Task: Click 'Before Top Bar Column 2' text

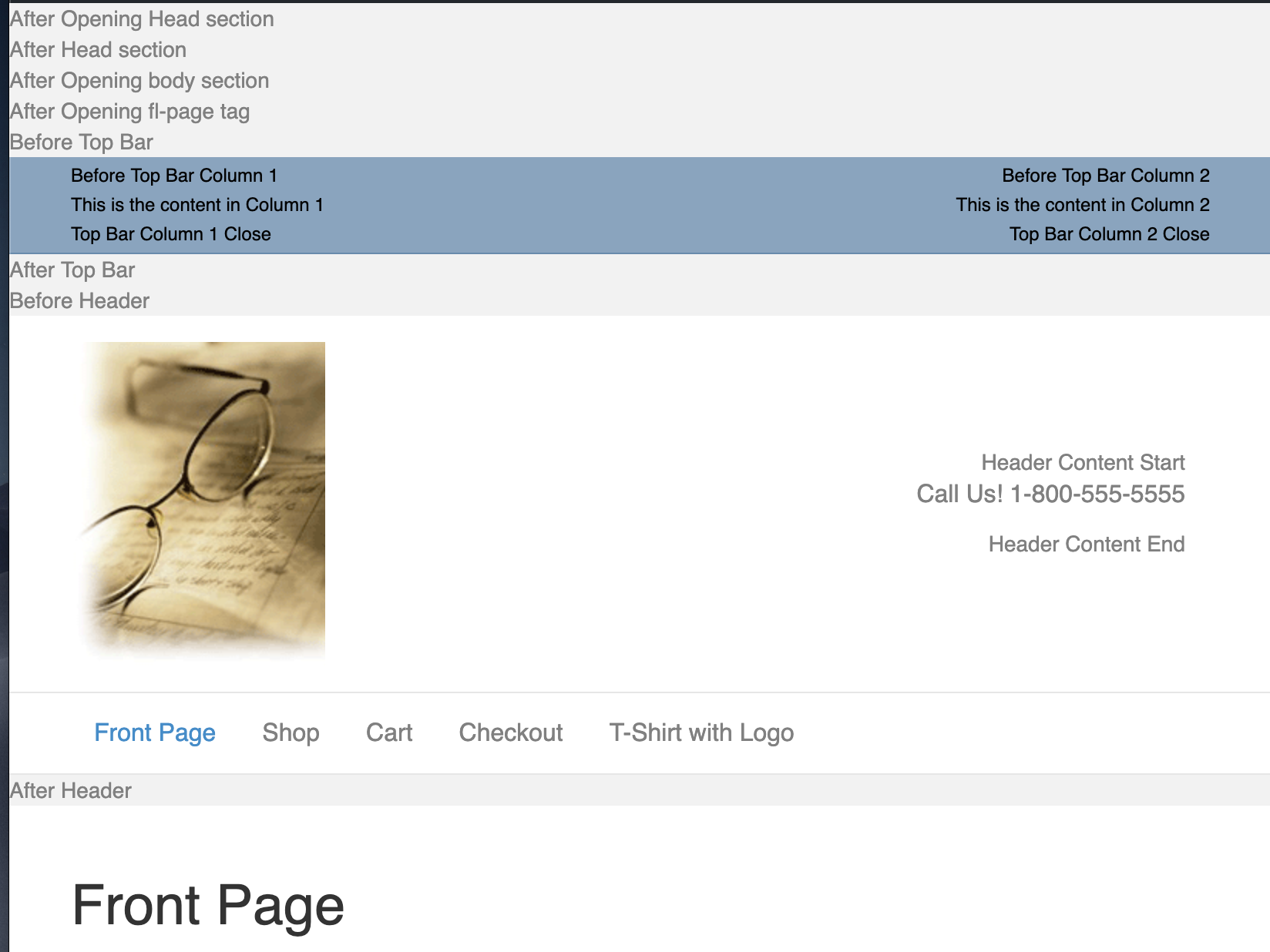Action: (x=1106, y=176)
